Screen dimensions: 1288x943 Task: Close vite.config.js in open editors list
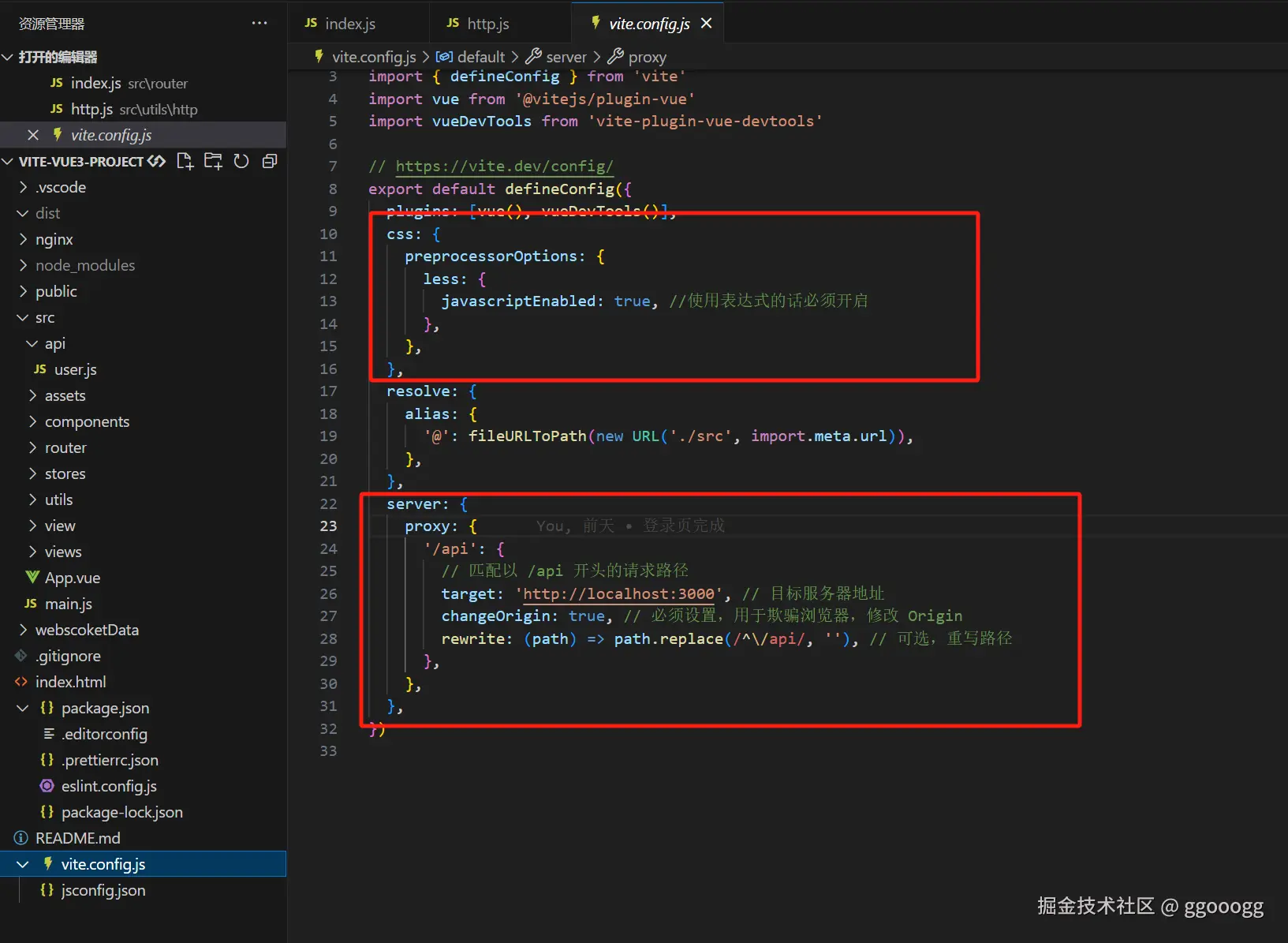(x=33, y=135)
